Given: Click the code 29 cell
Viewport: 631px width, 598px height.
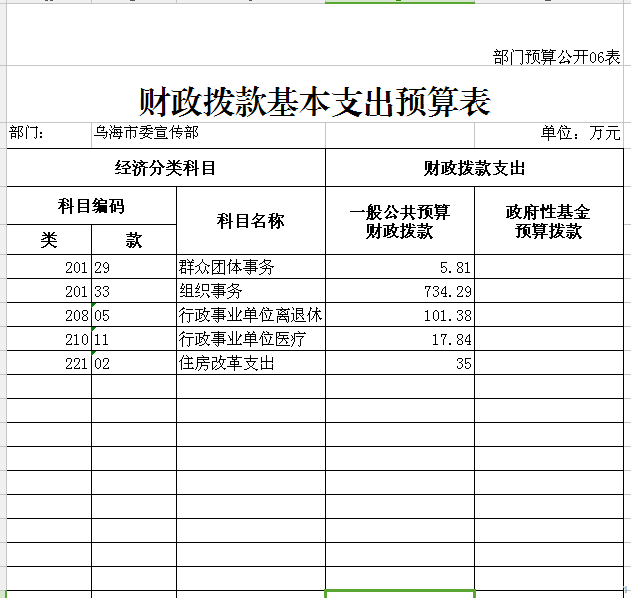Looking at the screenshot, I should click(134, 266).
